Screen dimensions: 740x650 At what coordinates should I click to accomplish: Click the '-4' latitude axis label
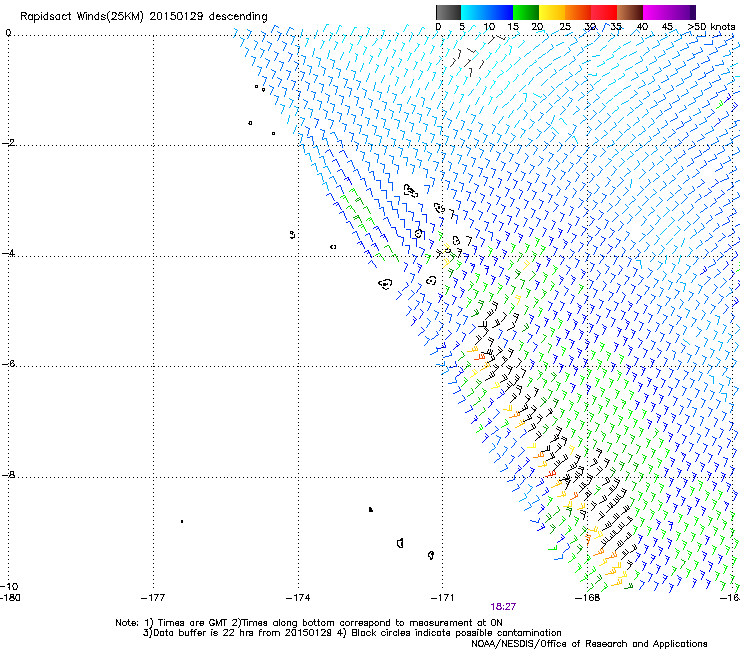click(x=8, y=253)
